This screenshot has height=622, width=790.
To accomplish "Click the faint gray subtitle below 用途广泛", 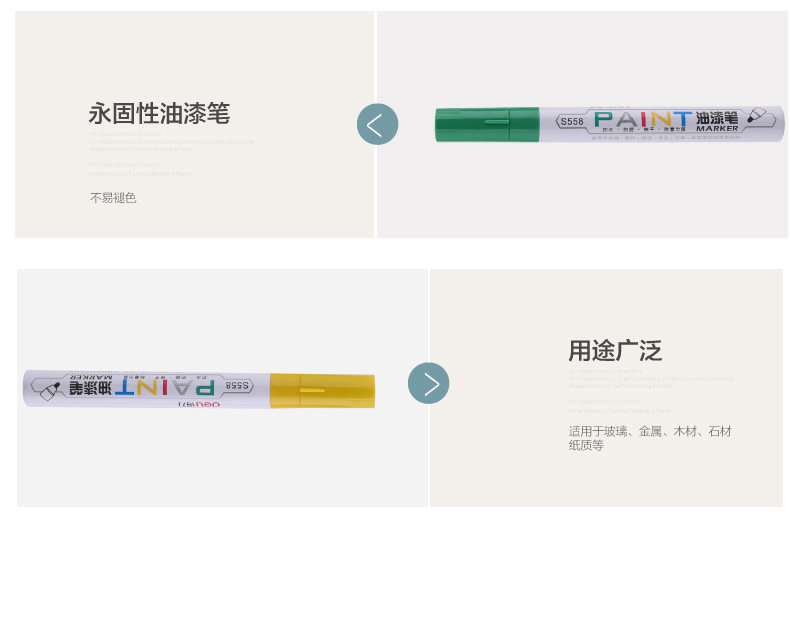I will [651, 379].
